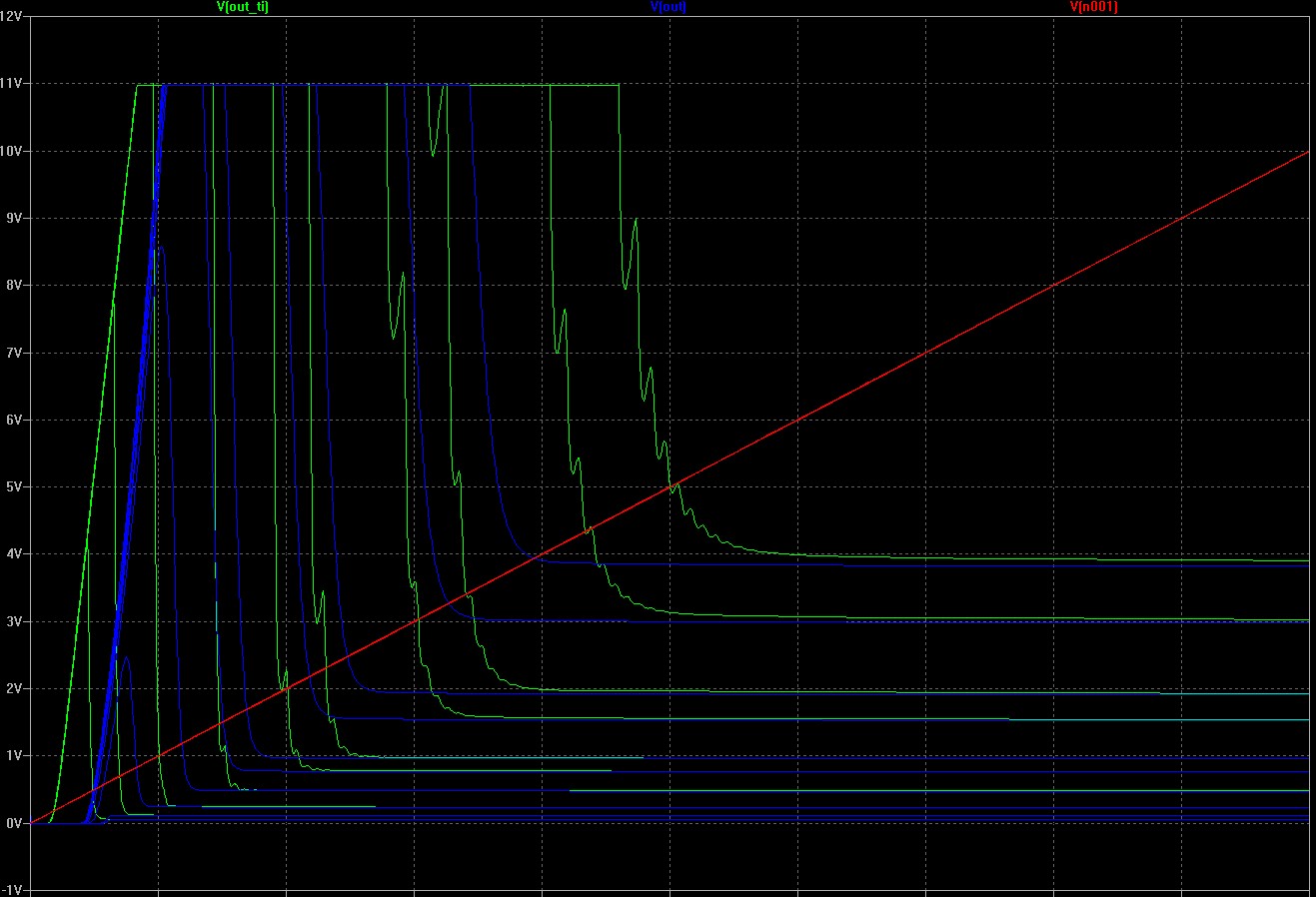
Task: Select the blue V(out) trace label
Action: (667, 7)
